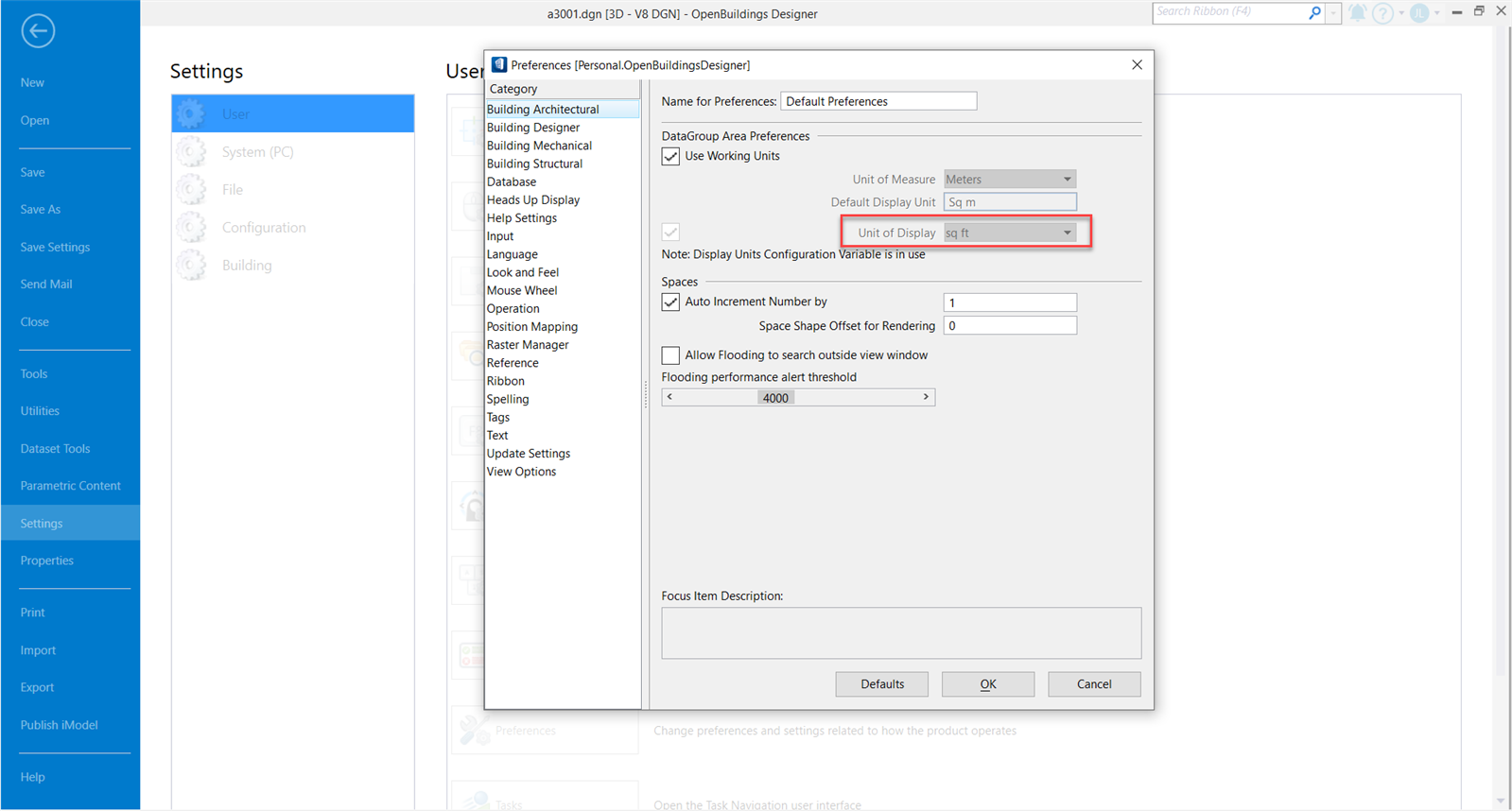The image size is (1512, 811).
Task: Select Language category
Action: pos(562,254)
